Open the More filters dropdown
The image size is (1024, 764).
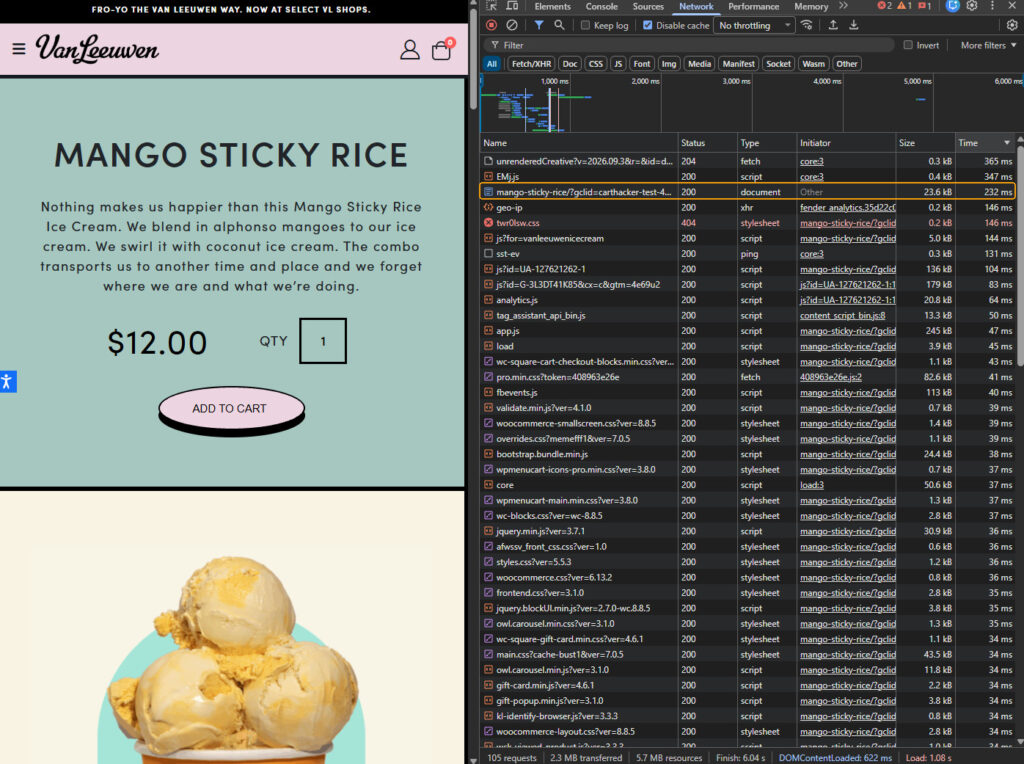988,45
